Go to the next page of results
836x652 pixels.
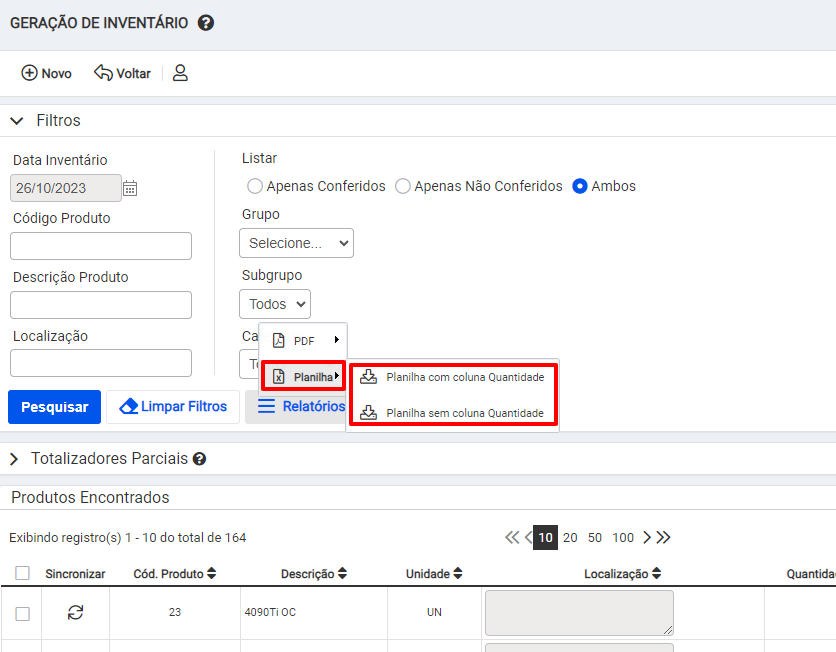point(647,537)
